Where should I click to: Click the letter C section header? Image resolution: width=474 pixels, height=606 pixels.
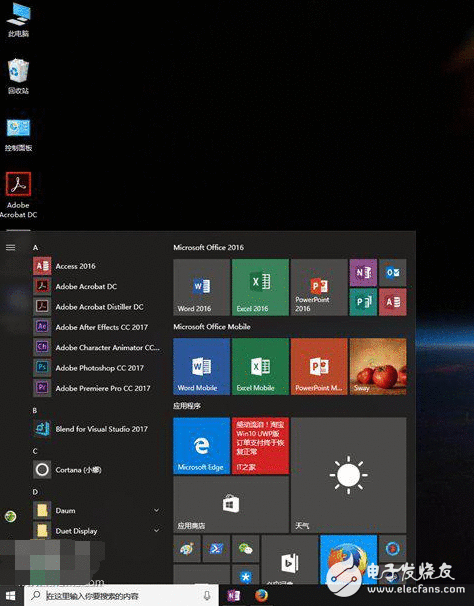coord(35,451)
